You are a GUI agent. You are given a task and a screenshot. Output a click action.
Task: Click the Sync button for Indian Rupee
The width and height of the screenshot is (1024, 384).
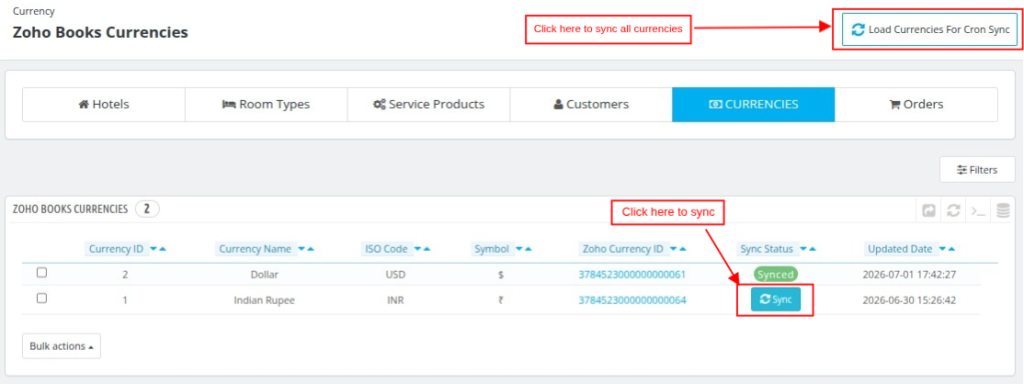(x=775, y=300)
